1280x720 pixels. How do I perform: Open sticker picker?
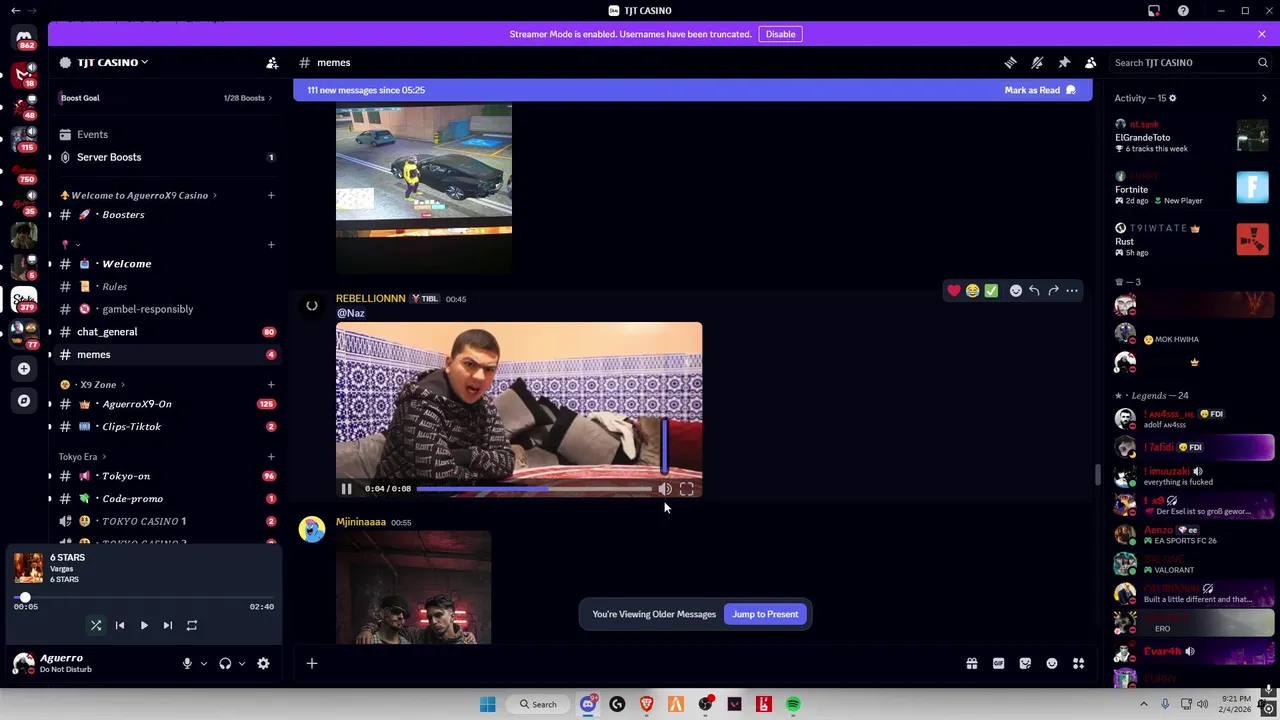(1025, 663)
